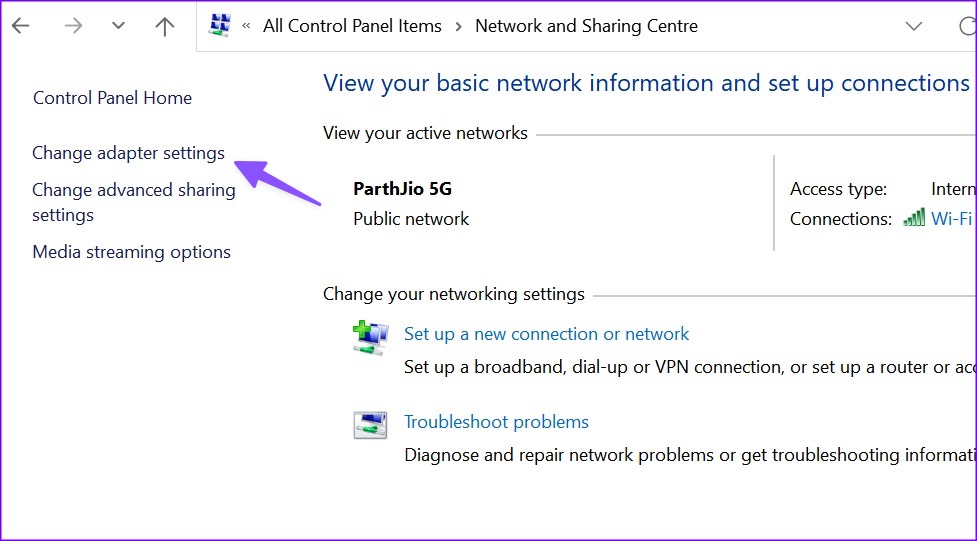The width and height of the screenshot is (977, 541).
Task: Open Set up a new connection or network
Action: pyautogui.click(x=546, y=334)
